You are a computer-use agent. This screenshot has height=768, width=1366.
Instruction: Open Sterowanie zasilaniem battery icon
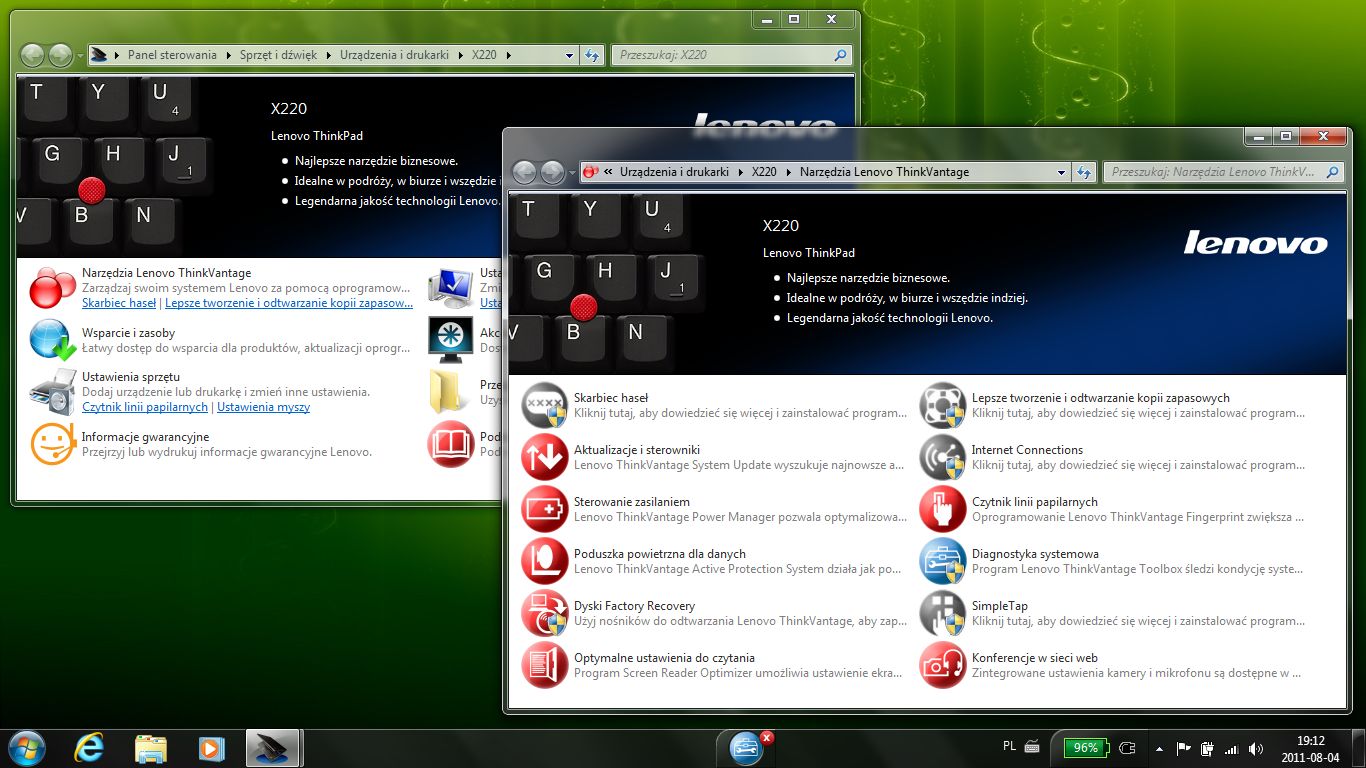[545, 510]
